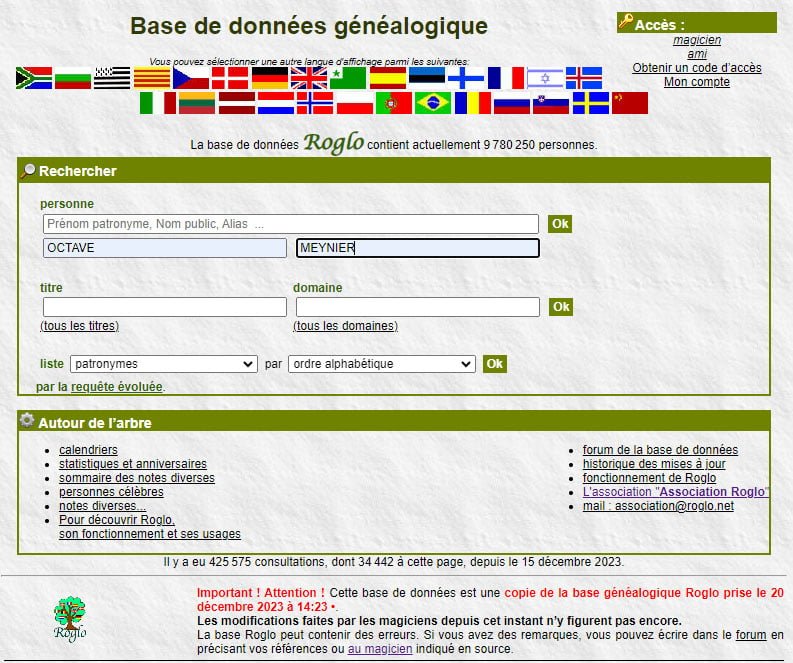Screen dimensions: 793x663
Task: Open L'association "Association Roglo" link
Action: [x=676, y=492]
